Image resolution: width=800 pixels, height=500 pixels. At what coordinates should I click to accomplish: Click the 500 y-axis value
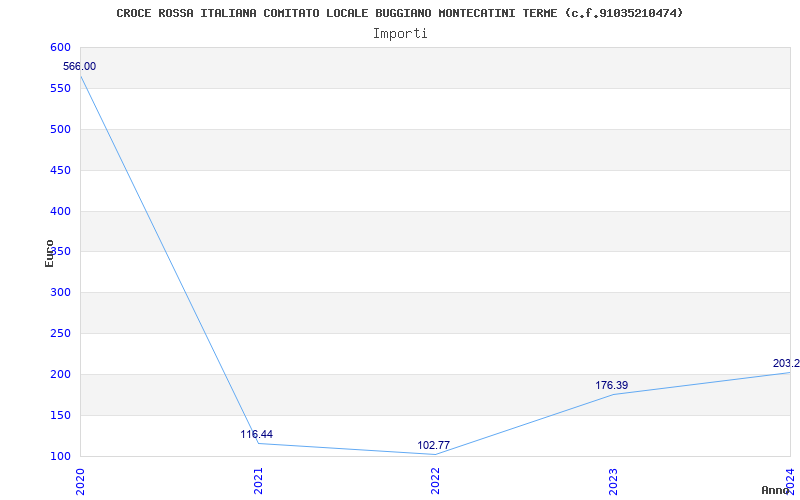click(60, 130)
